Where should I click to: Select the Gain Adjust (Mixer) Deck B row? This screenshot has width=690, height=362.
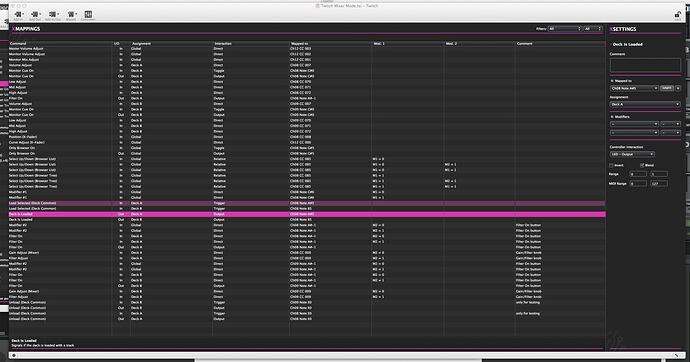tap(307, 291)
